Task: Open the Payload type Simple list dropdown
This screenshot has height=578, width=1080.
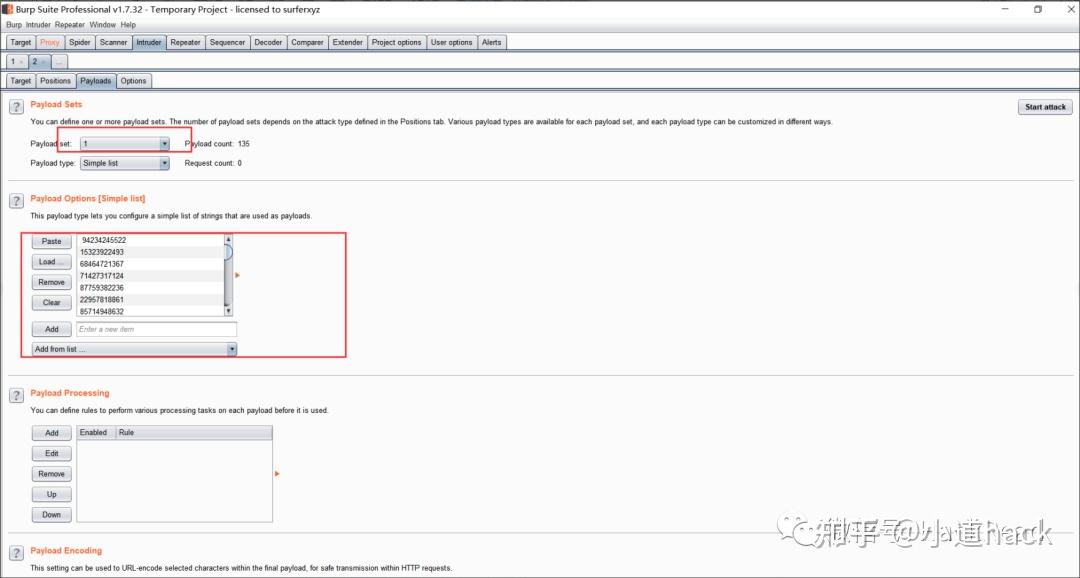Action: [x=125, y=163]
